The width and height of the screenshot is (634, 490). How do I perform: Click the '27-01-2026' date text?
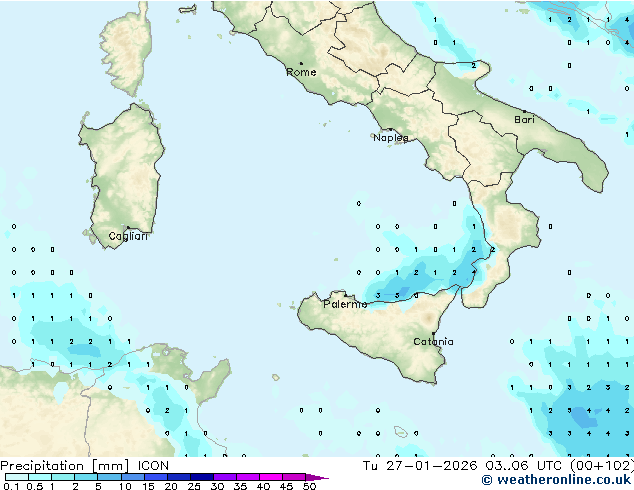coord(431,466)
